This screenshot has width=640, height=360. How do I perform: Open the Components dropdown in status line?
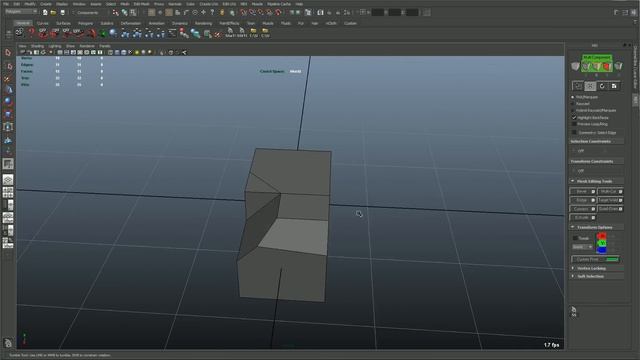89,13
